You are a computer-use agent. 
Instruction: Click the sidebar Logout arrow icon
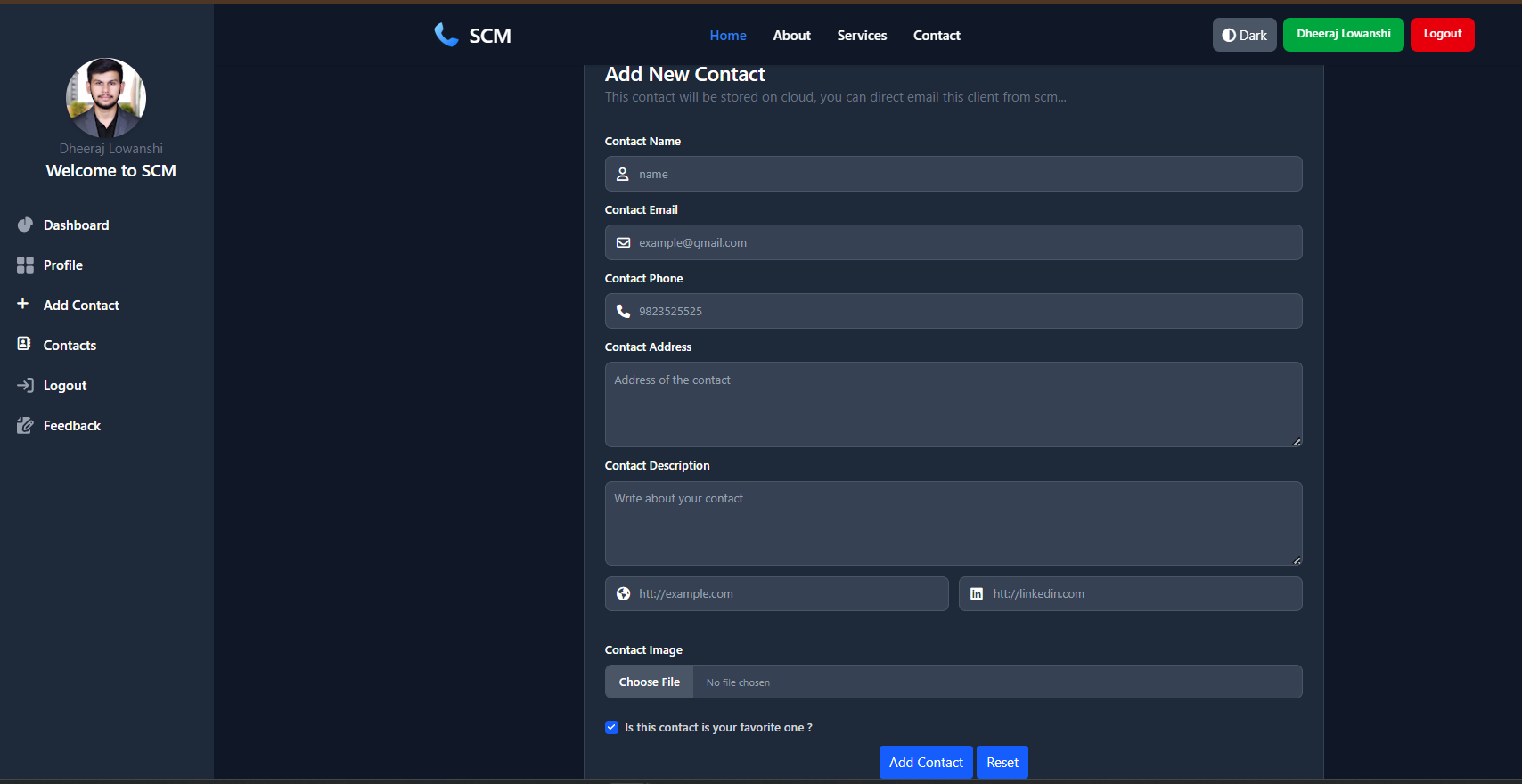coord(25,385)
